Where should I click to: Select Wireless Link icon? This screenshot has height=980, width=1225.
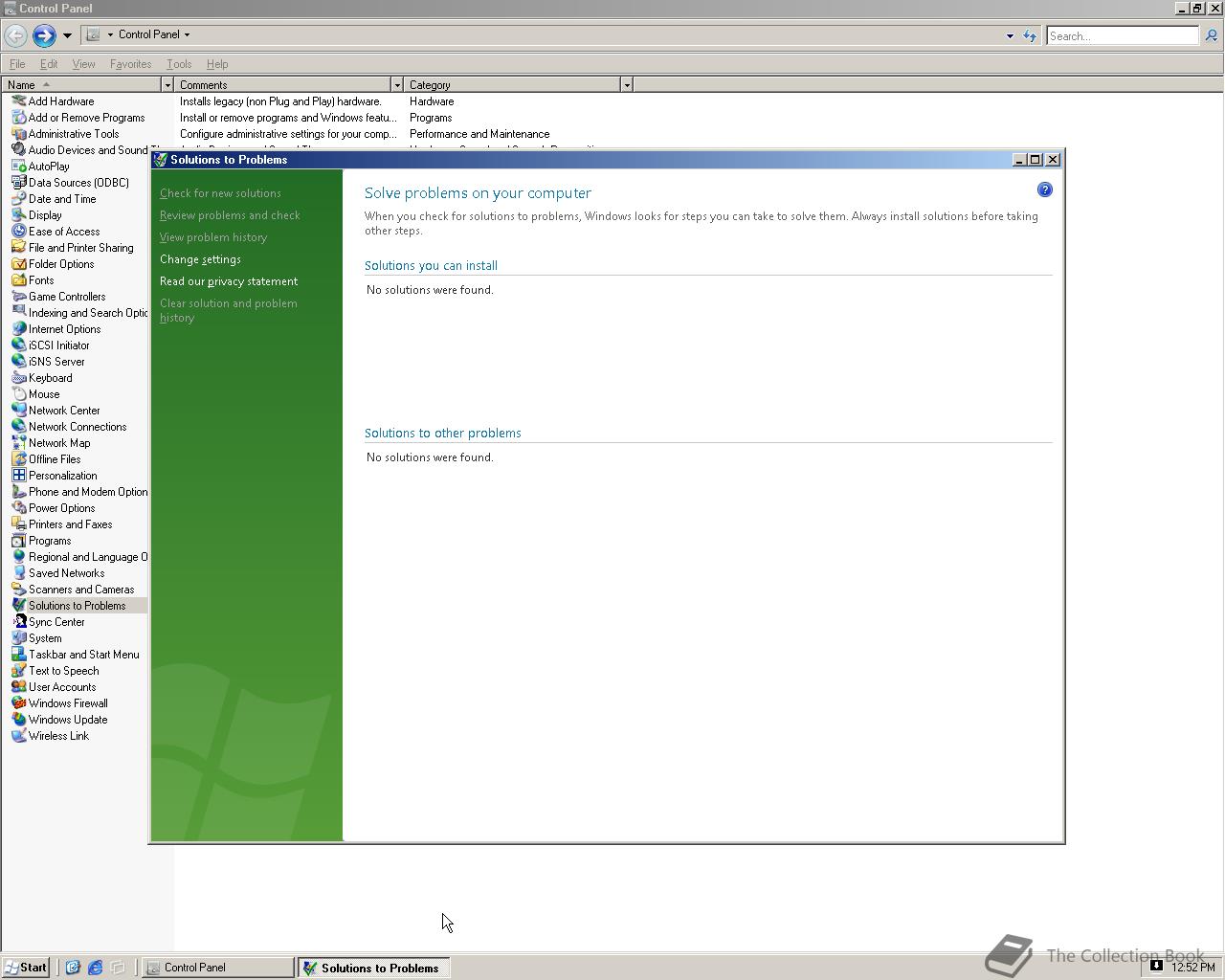(x=19, y=736)
